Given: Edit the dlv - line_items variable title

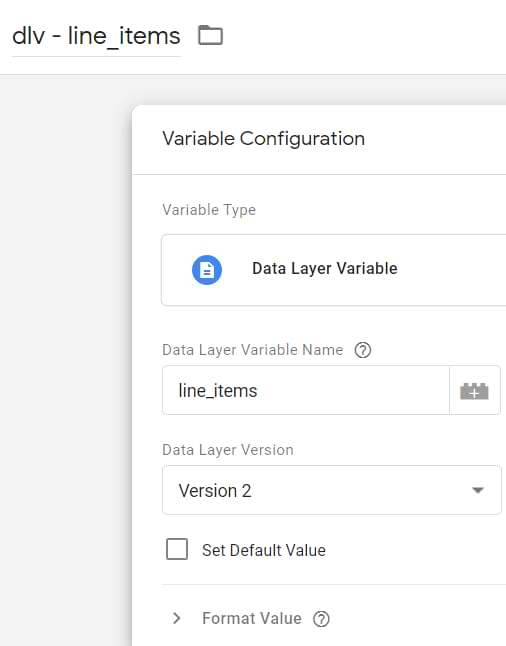Looking at the screenshot, I should point(96,36).
